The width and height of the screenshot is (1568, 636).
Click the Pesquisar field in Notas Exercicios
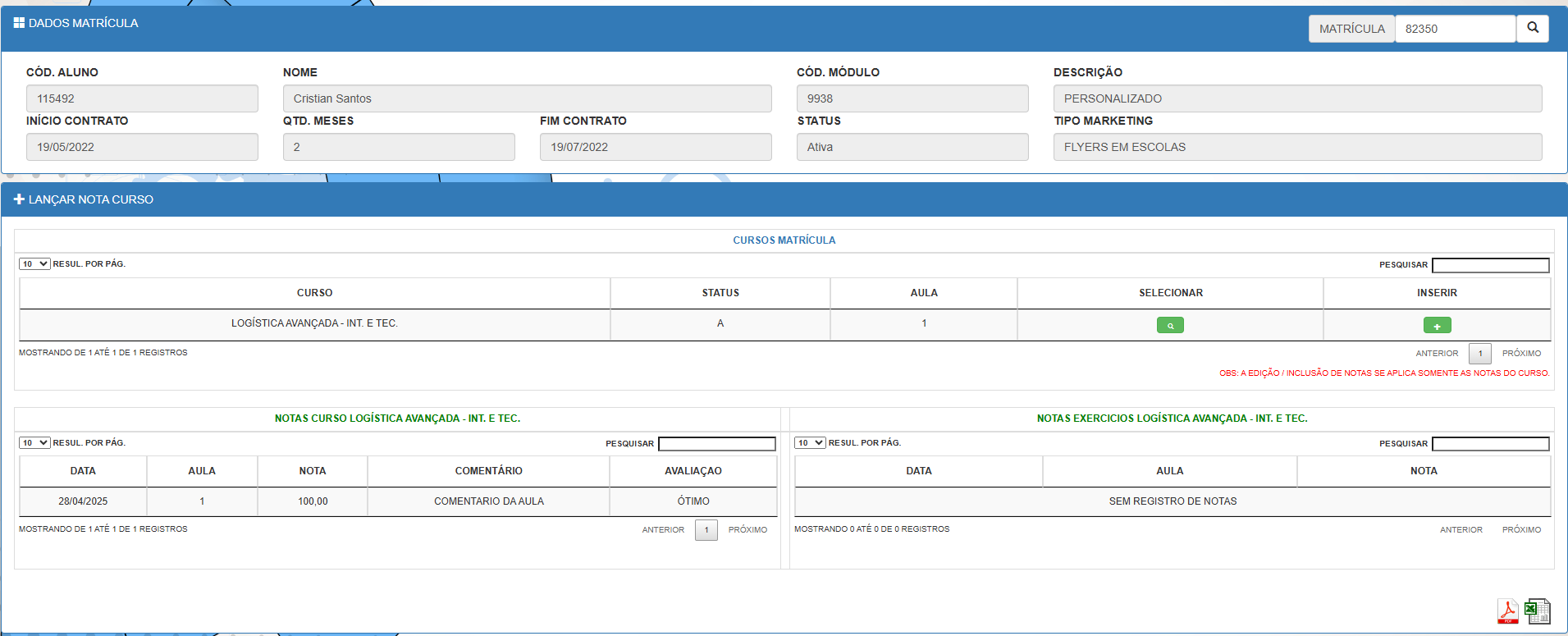click(x=1490, y=444)
